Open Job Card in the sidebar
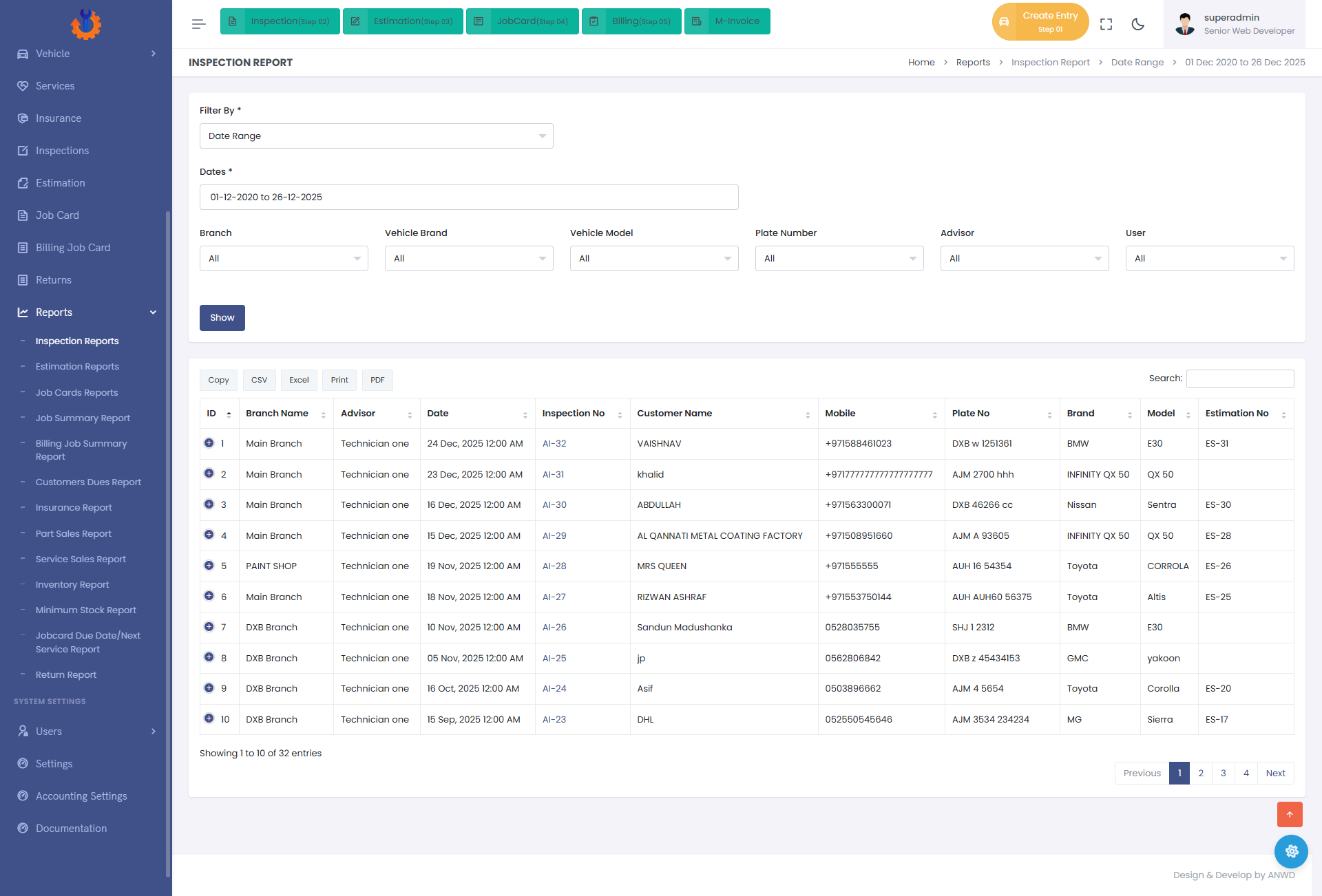Image resolution: width=1322 pixels, height=896 pixels. pyautogui.click(x=57, y=215)
